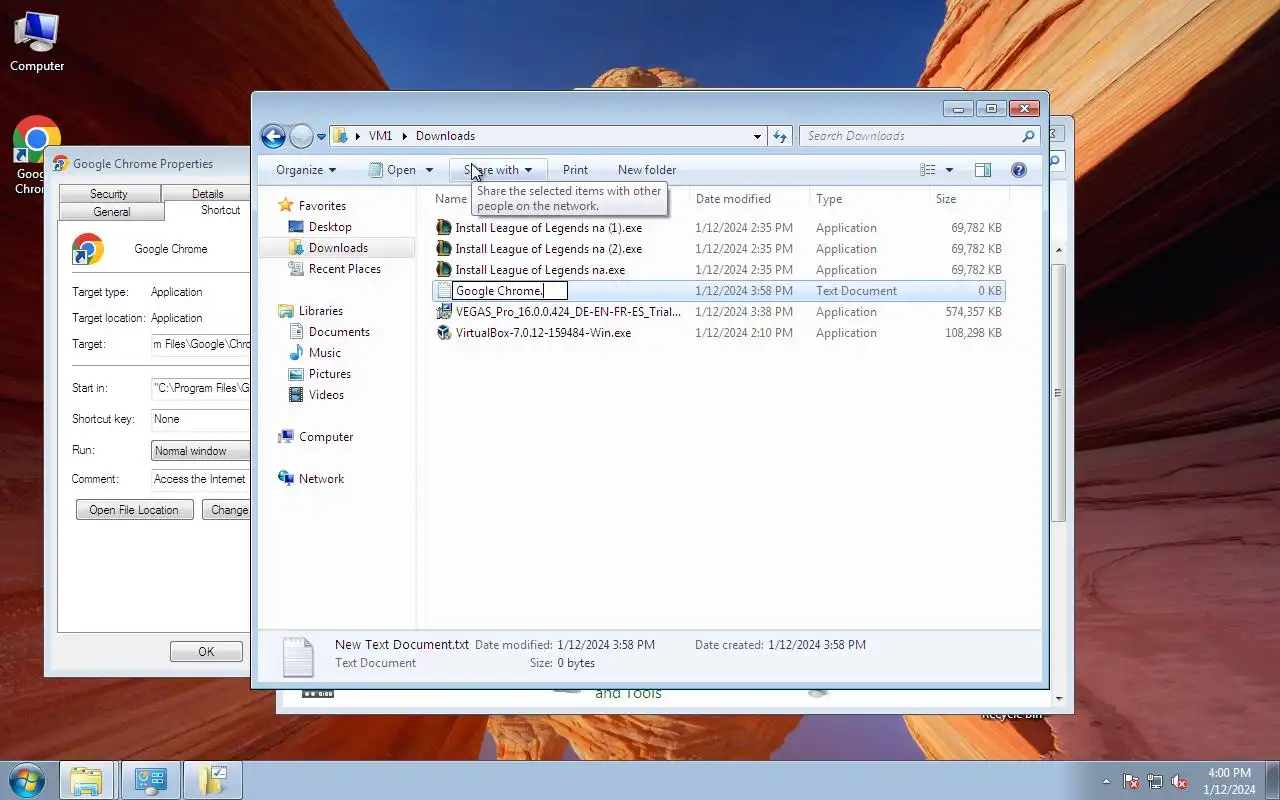
Task: Switch to Security tab in Chrome Properties
Action: pos(109,194)
